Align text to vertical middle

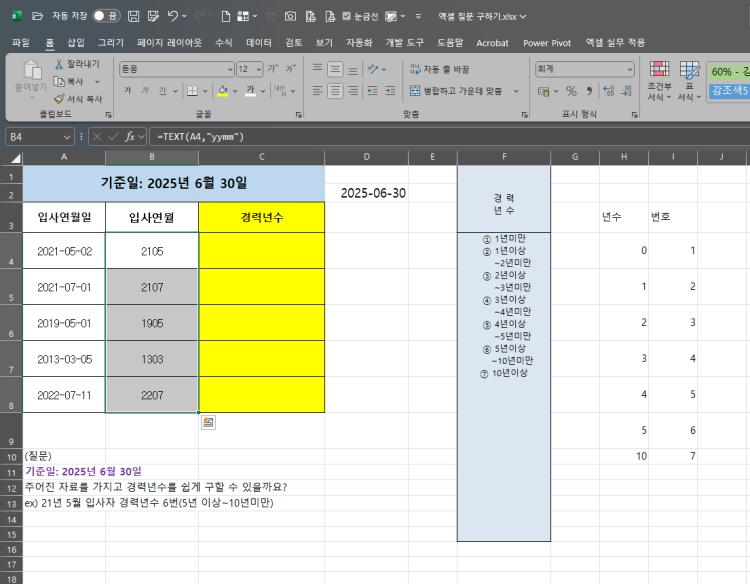point(335,69)
